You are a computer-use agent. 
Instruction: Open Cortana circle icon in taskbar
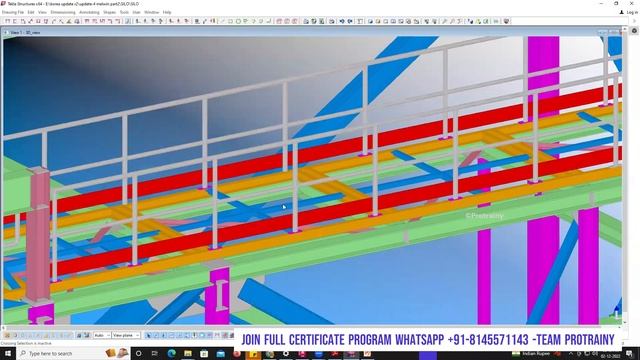tap(138, 353)
